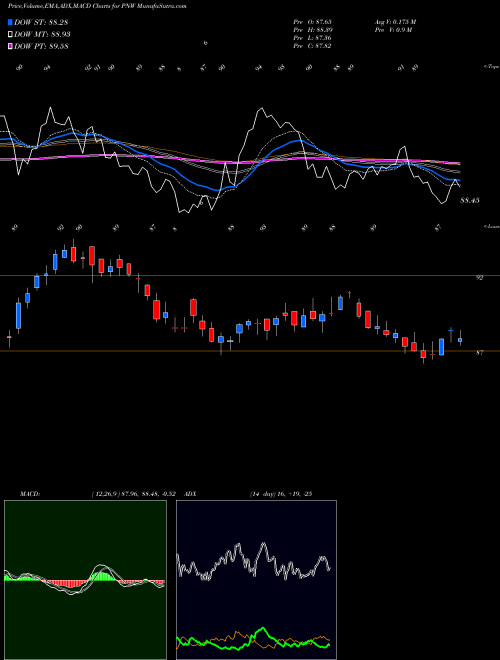The height and width of the screenshot is (660, 500).
Task: Click the MACD (12,26,9) values text
Action: (x=136, y=494)
